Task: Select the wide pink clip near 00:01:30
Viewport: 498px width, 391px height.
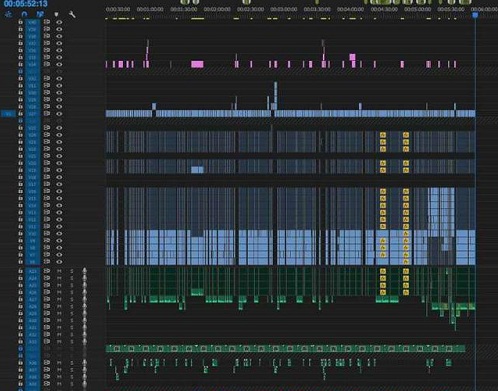Action: tap(197, 64)
